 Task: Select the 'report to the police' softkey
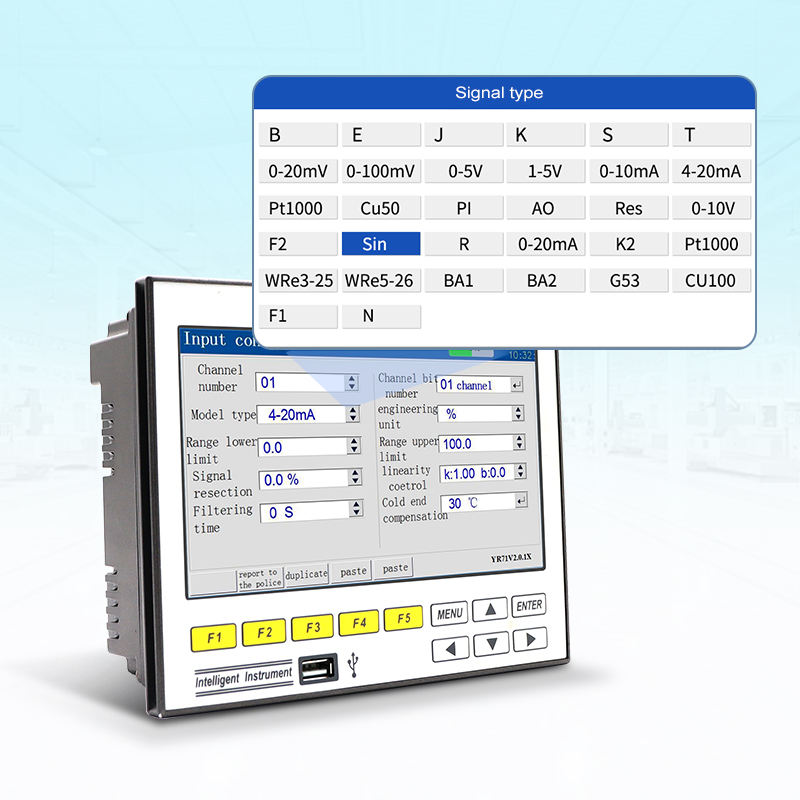260,579
